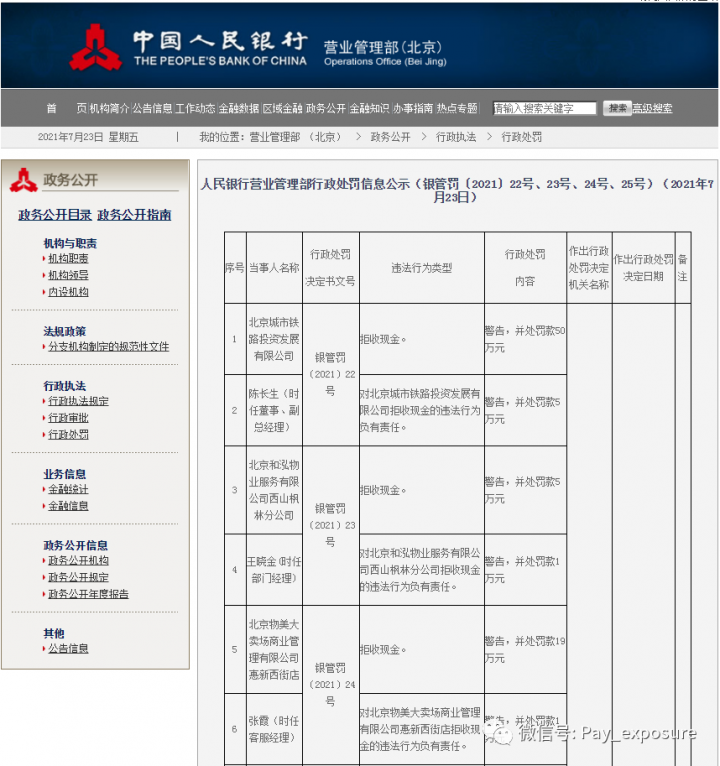The width and height of the screenshot is (720, 766).
Task: Open 金融知识 navigation item
Action: pos(369,108)
